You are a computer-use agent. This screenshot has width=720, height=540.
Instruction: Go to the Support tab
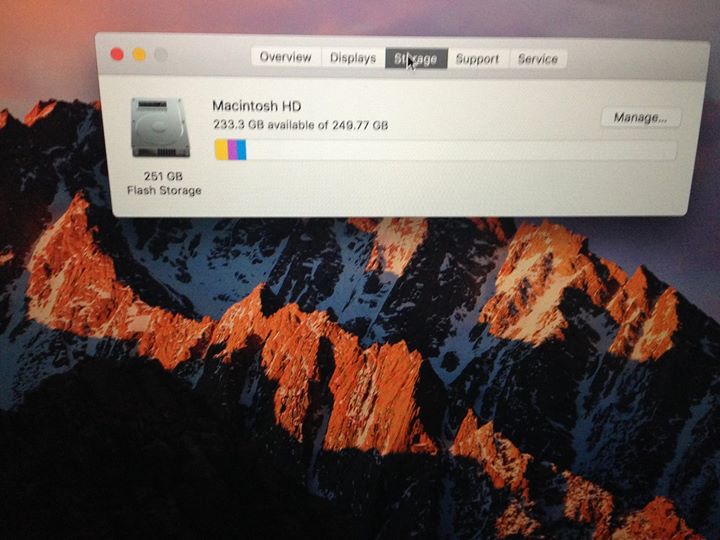pyautogui.click(x=478, y=59)
